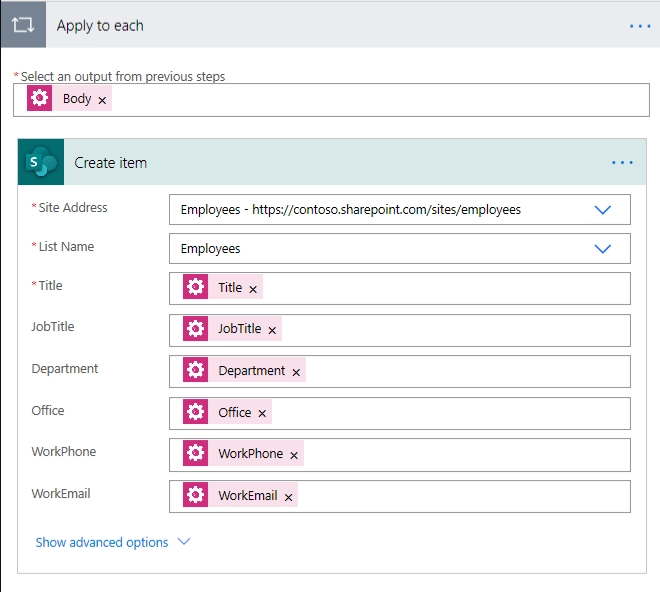
Task: Click the Apply to each loop icon
Action: click(23, 25)
